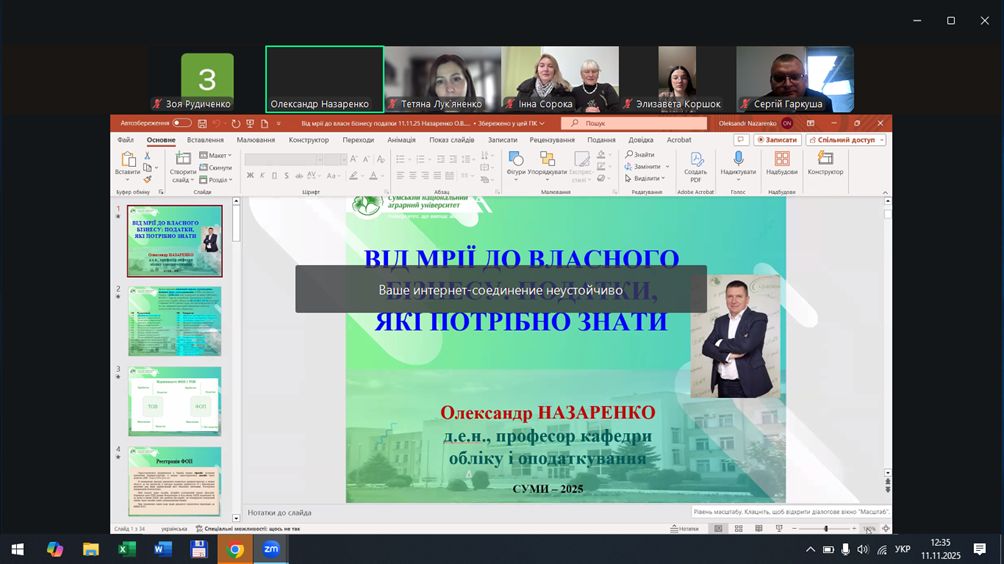Click the Спільний доступ share button
This screenshot has width=1004, height=564.
pyautogui.click(x=845, y=140)
